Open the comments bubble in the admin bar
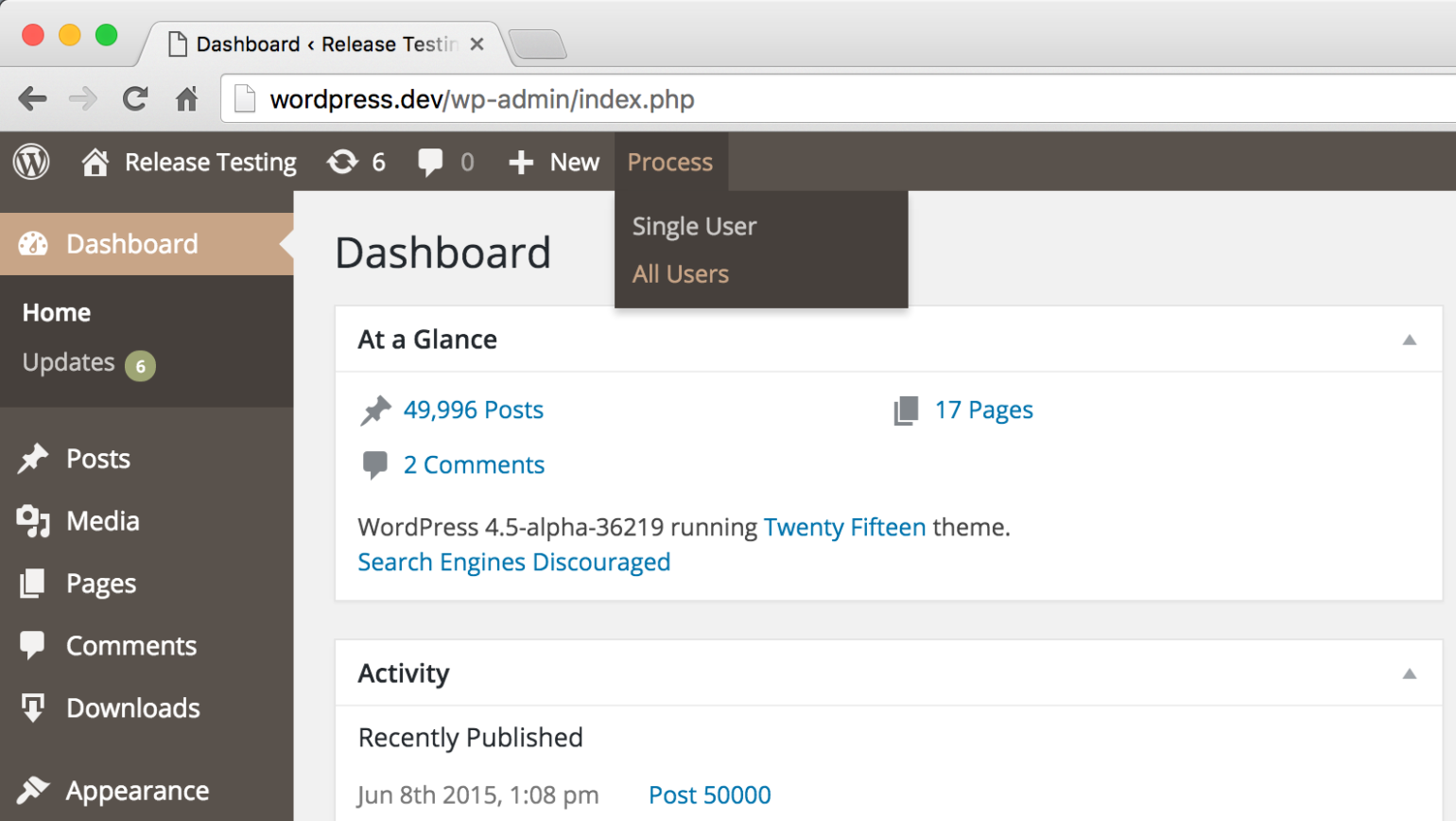Image resolution: width=1456 pixels, height=821 pixels. coord(430,162)
